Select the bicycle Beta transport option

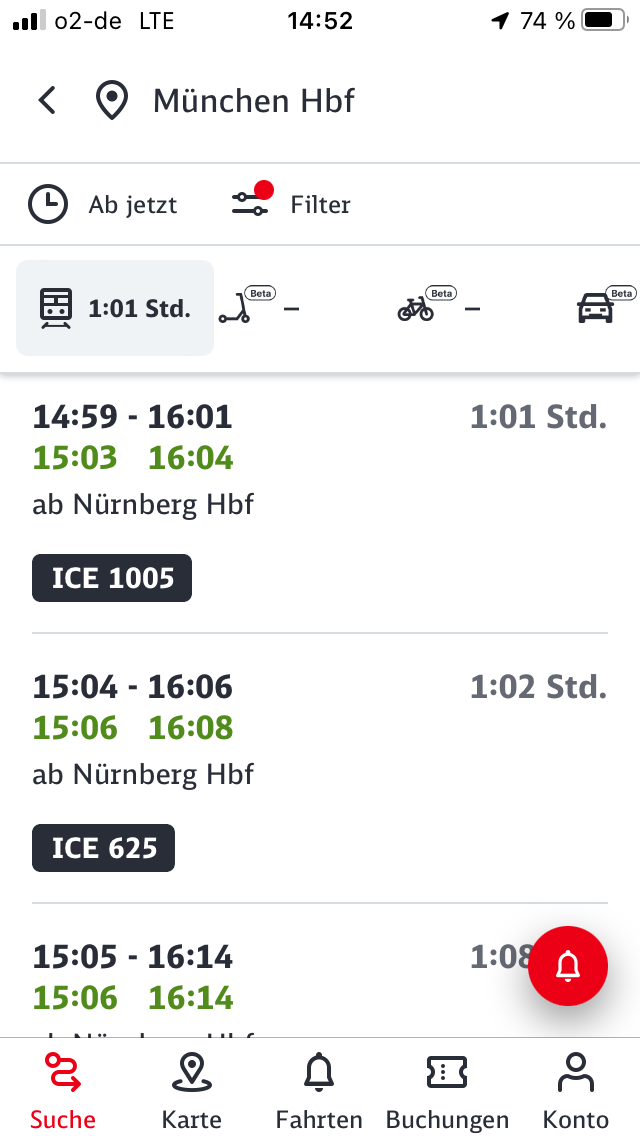[439, 307]
